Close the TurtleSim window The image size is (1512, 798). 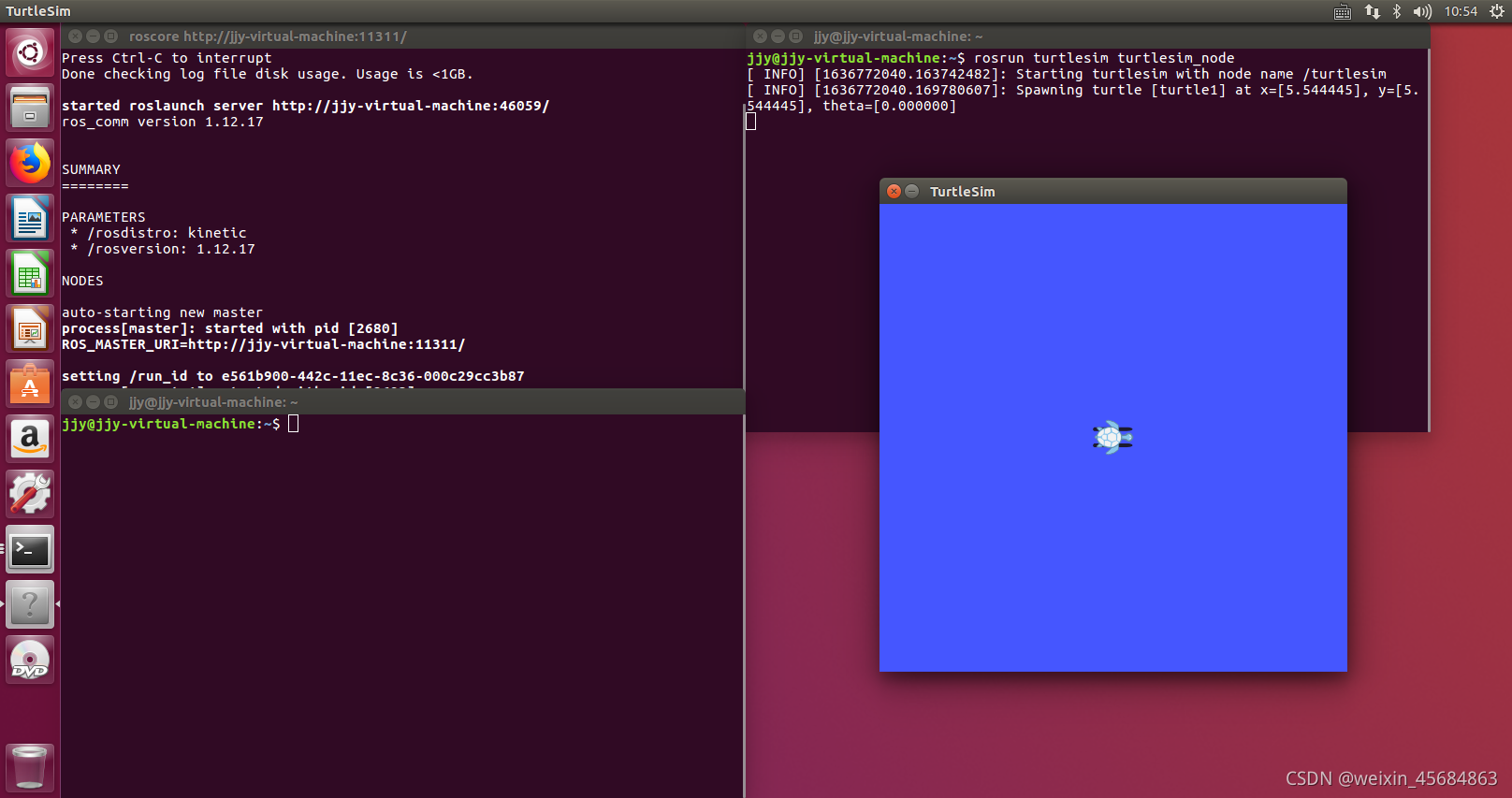894,191
